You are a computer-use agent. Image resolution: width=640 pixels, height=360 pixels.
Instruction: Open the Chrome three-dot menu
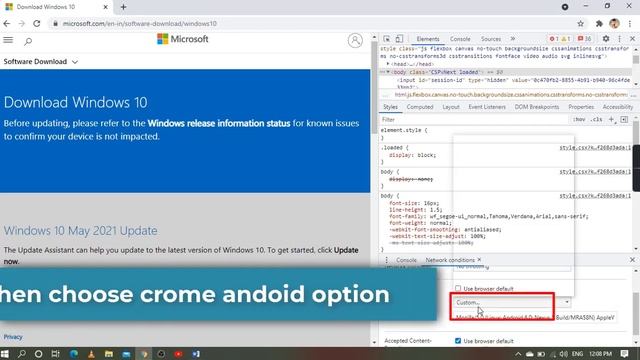coord(630,24)
